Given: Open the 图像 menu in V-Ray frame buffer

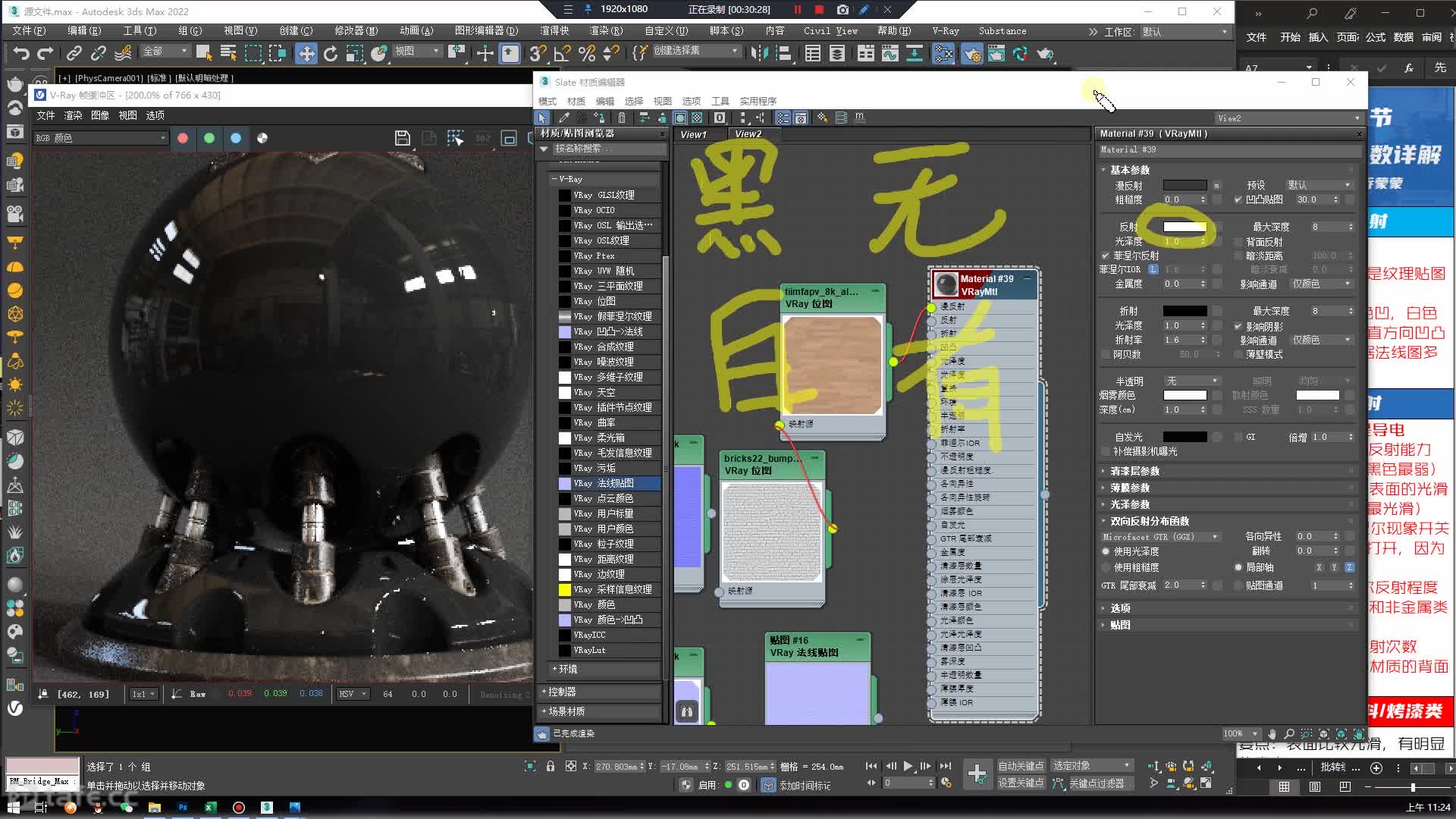Looking at the screenshot, I should 100,115.
